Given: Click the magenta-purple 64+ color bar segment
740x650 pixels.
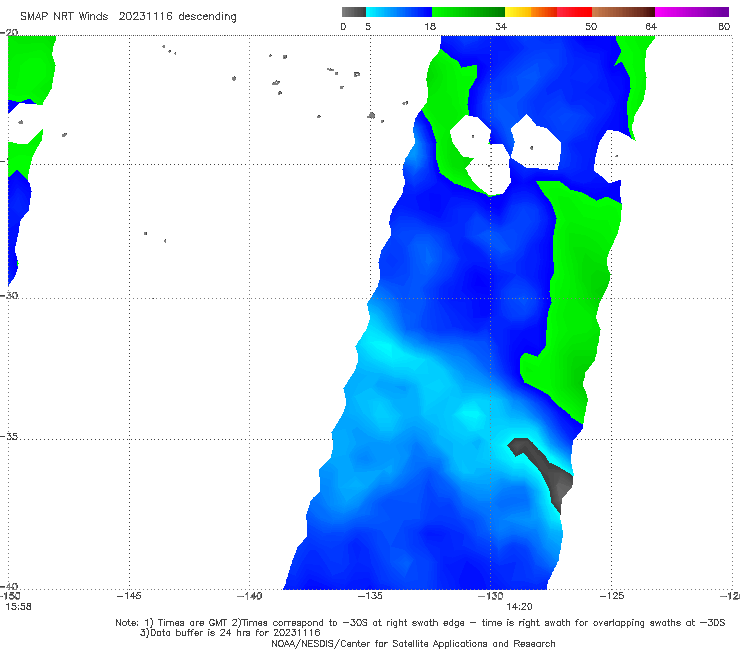Looking at the screenshot, I should point(692,12).
